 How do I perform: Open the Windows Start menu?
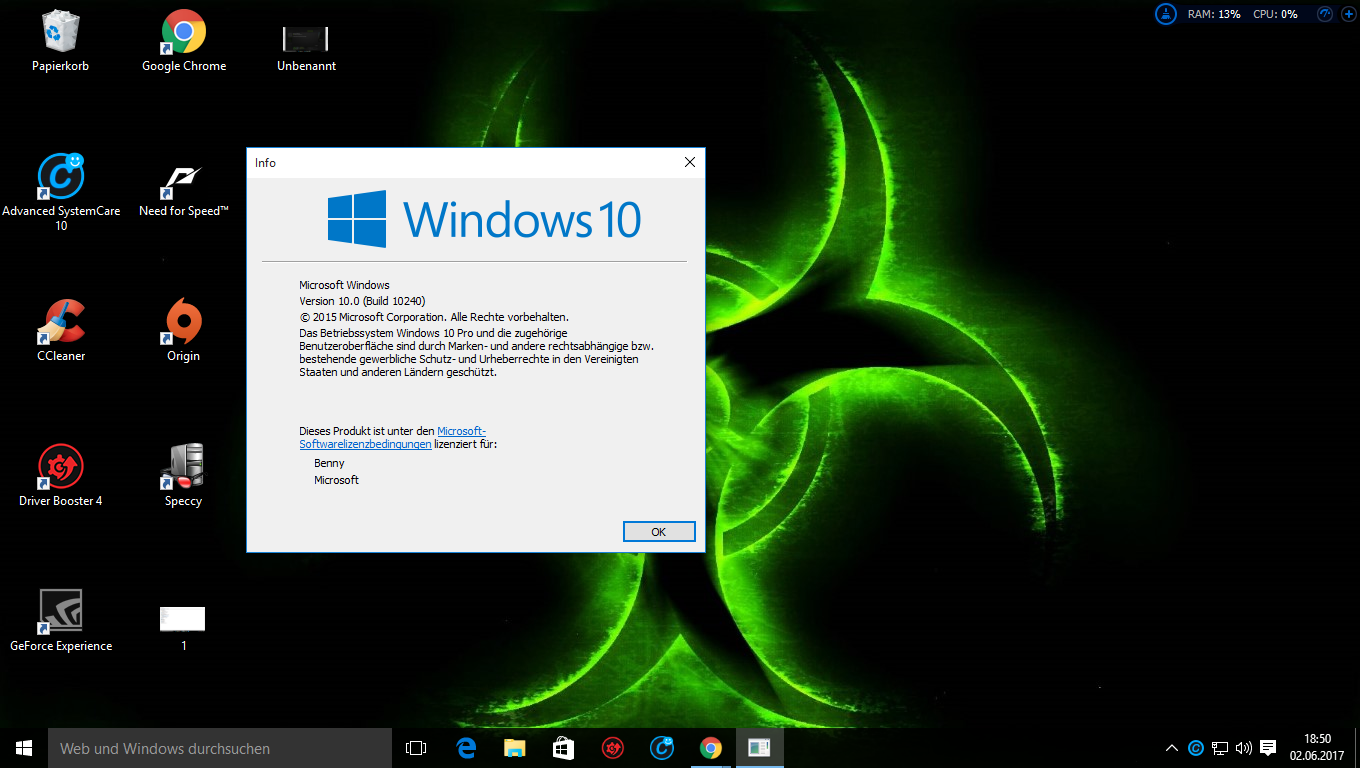pos(24,748)
